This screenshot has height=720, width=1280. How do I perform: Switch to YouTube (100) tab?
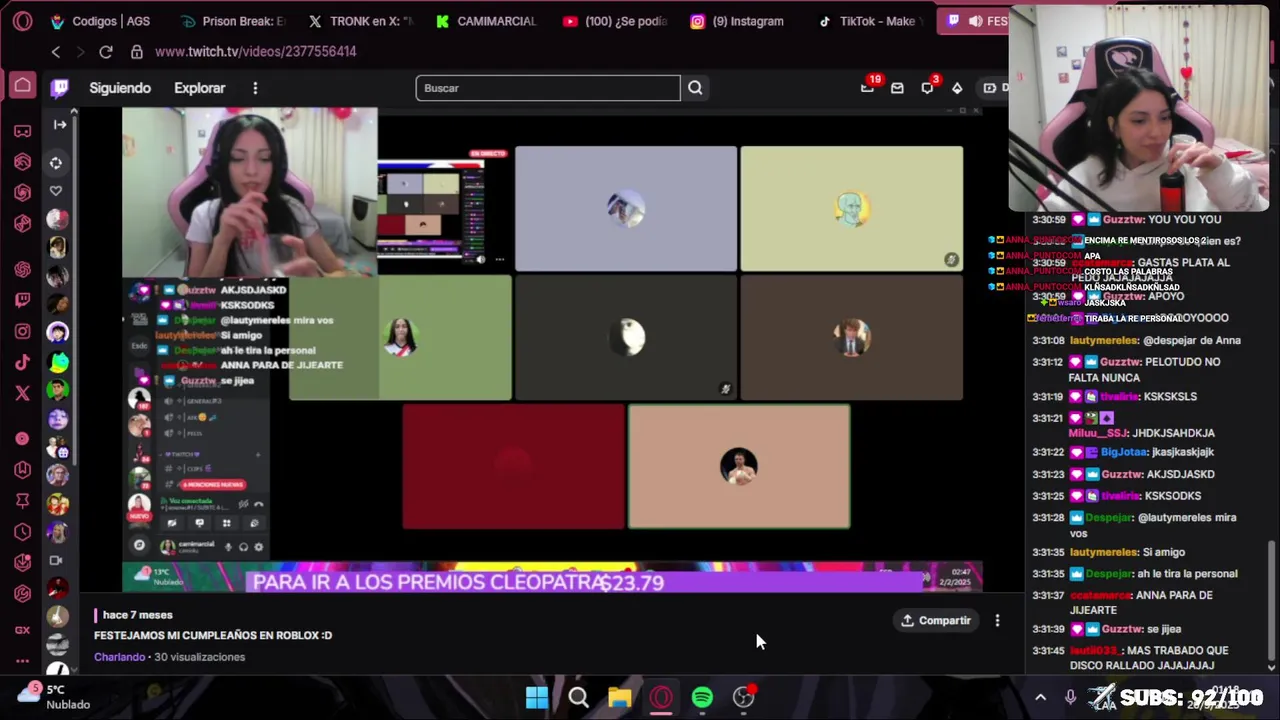point(617,21)
